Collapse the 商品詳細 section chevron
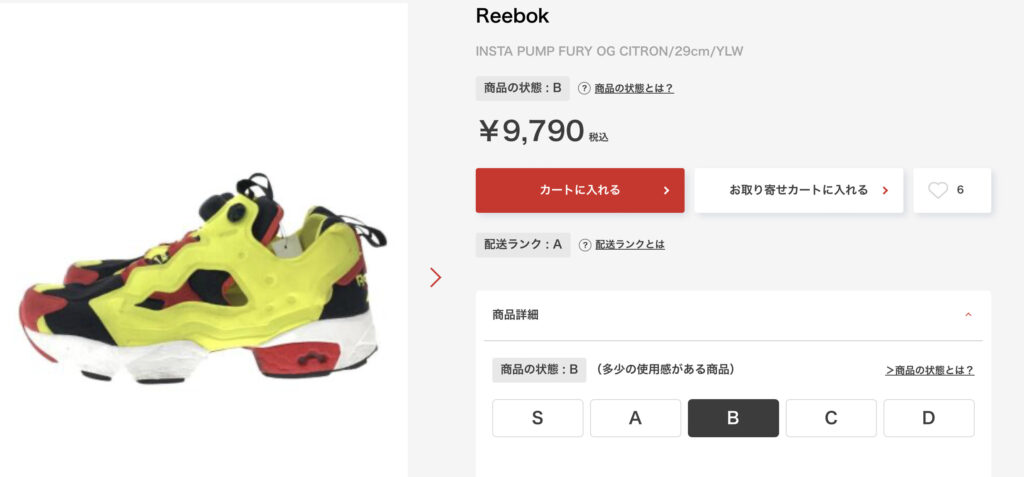This screenshot has height=477, width=1024. [968, 315]
